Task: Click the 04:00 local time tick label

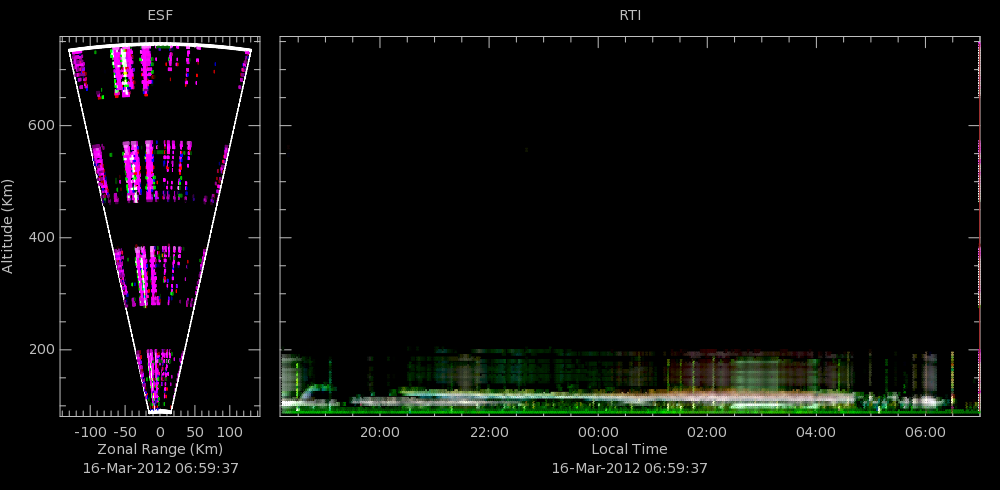Action: (816, 432)
